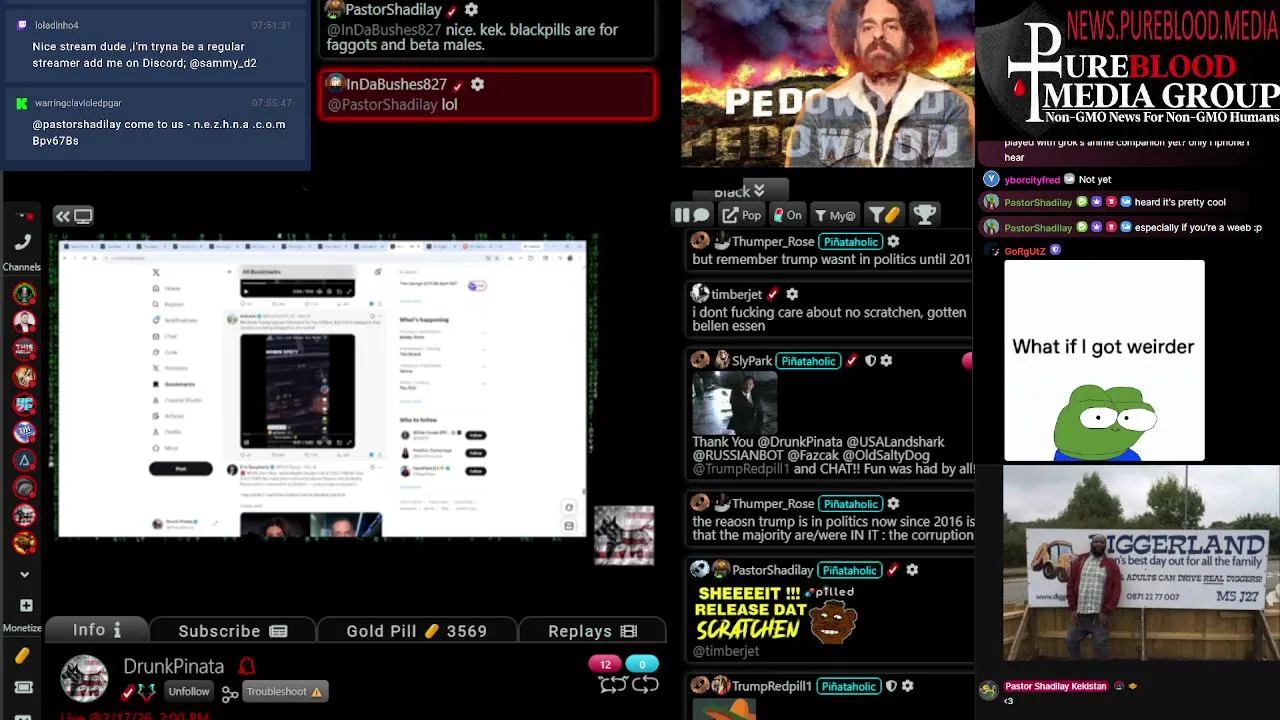Open the phone call icon above Channels
The image size is (1280, 720).
[x=23, y=242]
